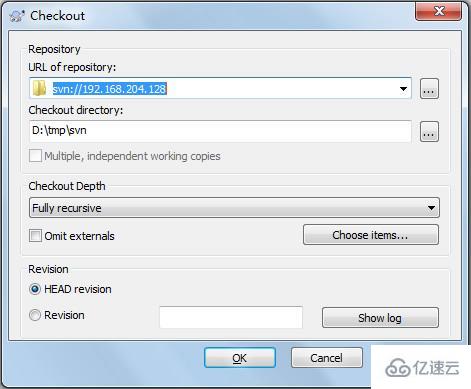Click the Cancel button
The width and height of the screenshot is (471, 389).
[327, 358]
